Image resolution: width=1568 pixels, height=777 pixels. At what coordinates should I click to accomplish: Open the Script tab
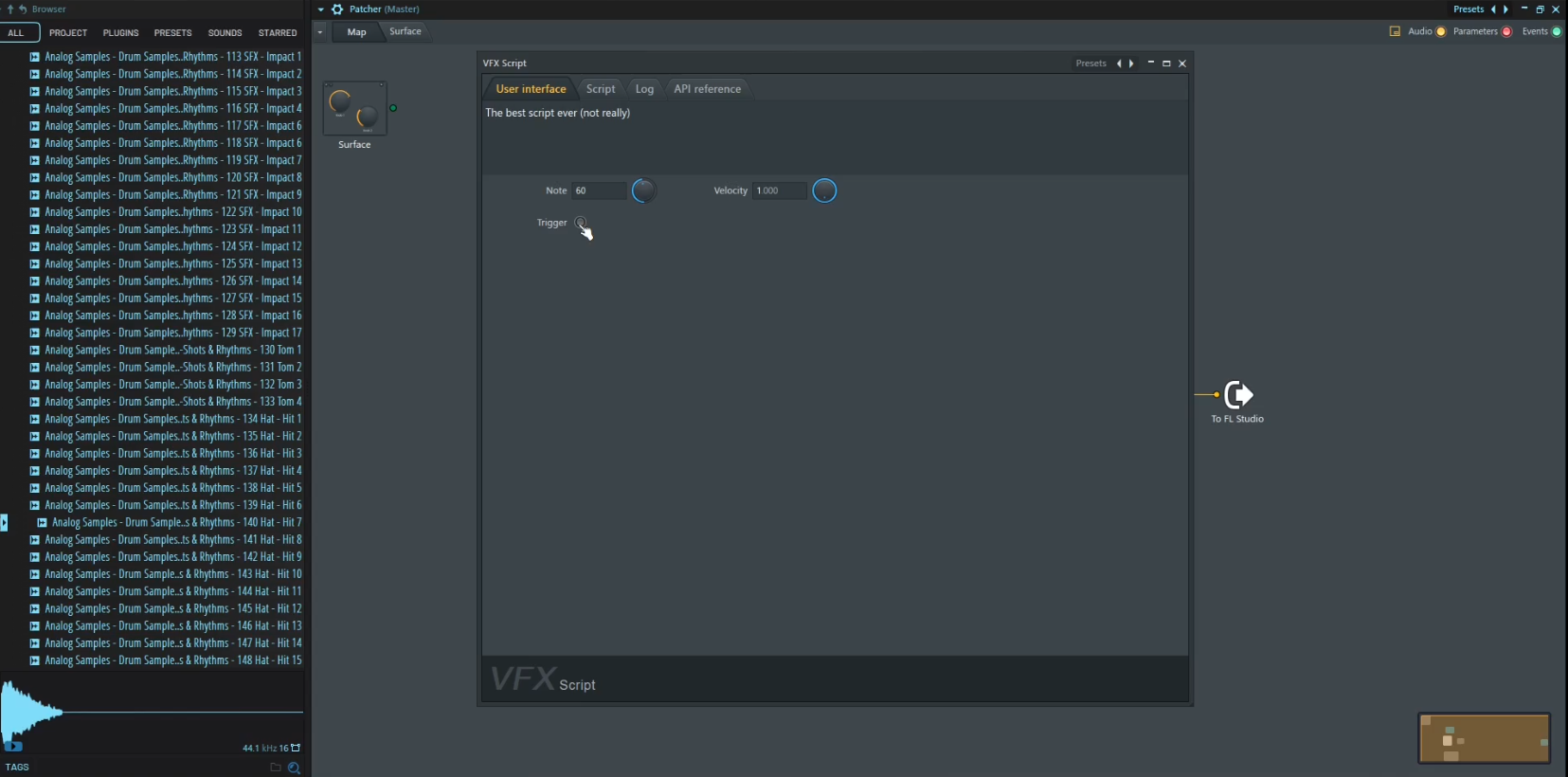pos(601,89)
